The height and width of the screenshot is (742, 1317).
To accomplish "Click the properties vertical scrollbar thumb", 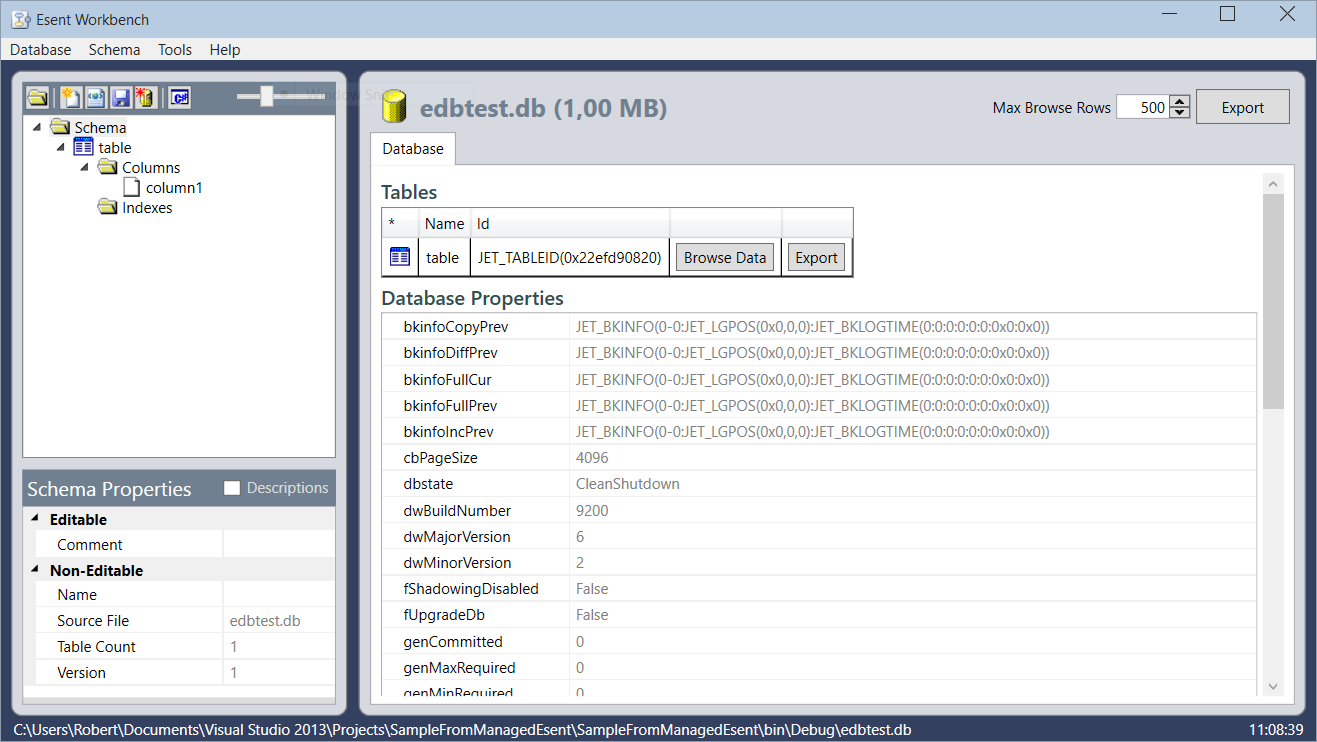I will click(1273, 302).
